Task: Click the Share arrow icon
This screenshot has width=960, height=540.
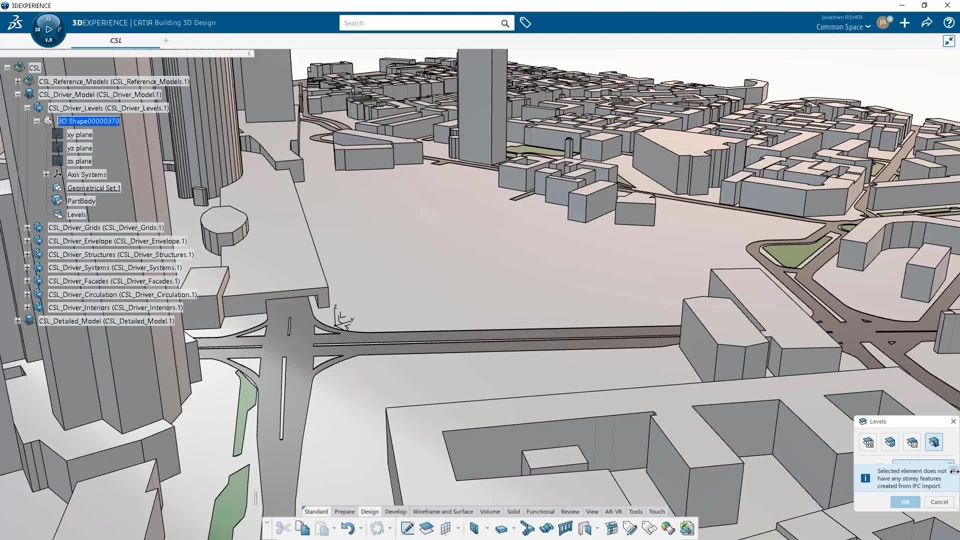Action: pyautogui.click(x=927, y=23)
